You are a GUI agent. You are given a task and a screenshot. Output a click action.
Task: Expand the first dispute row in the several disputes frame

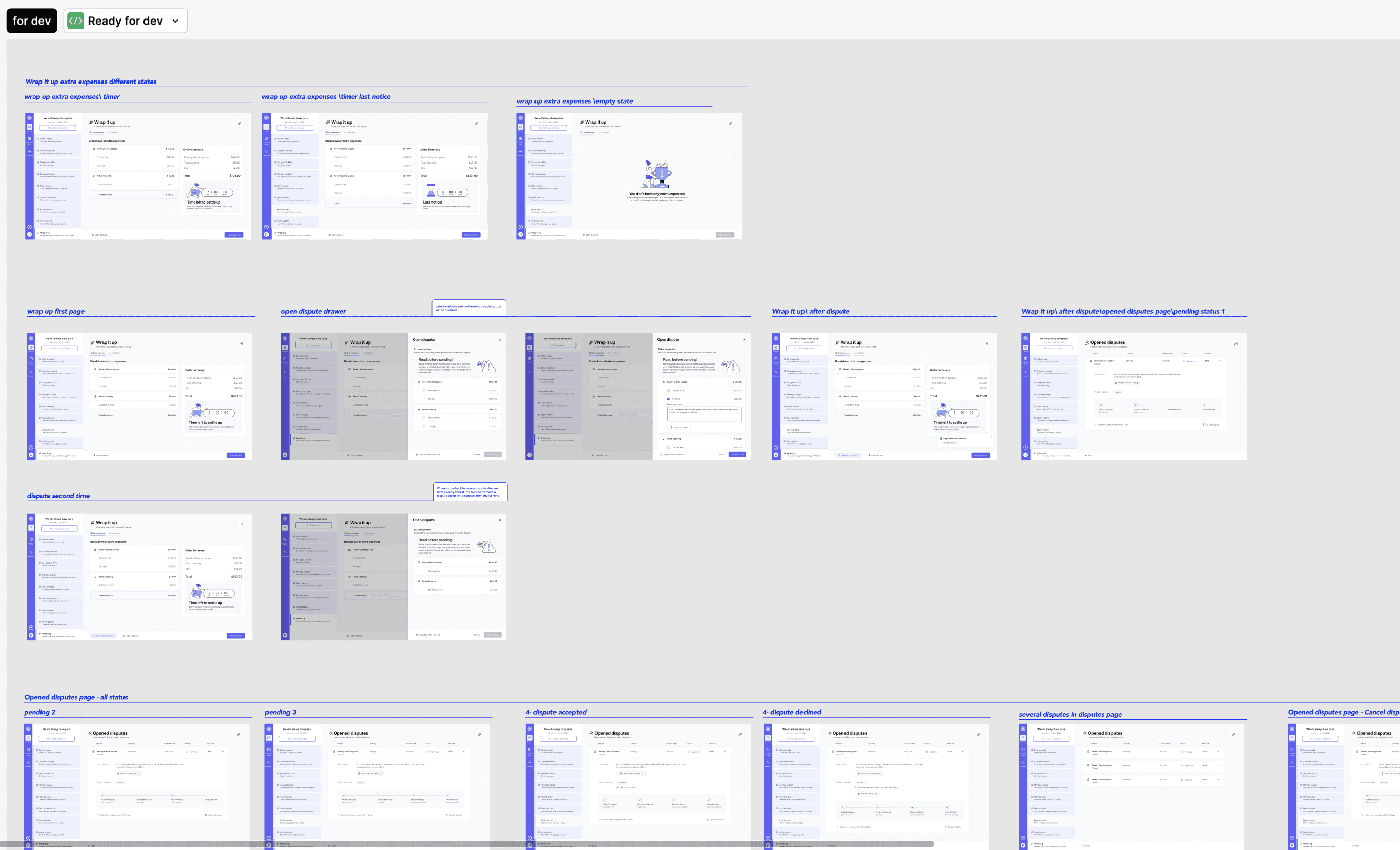pyautogui.click(x=1218, y=752)
